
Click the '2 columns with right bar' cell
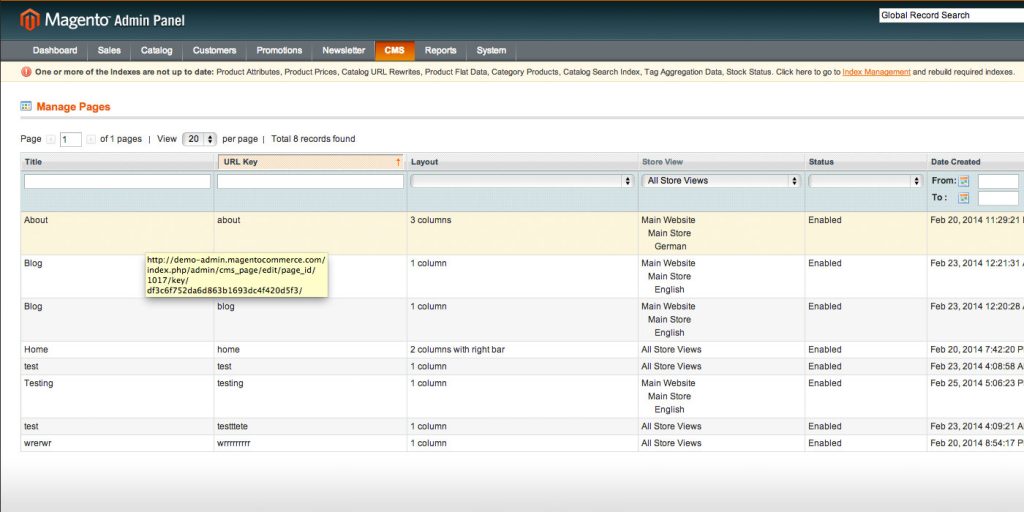pyautogui.click(x=457, y=349)
